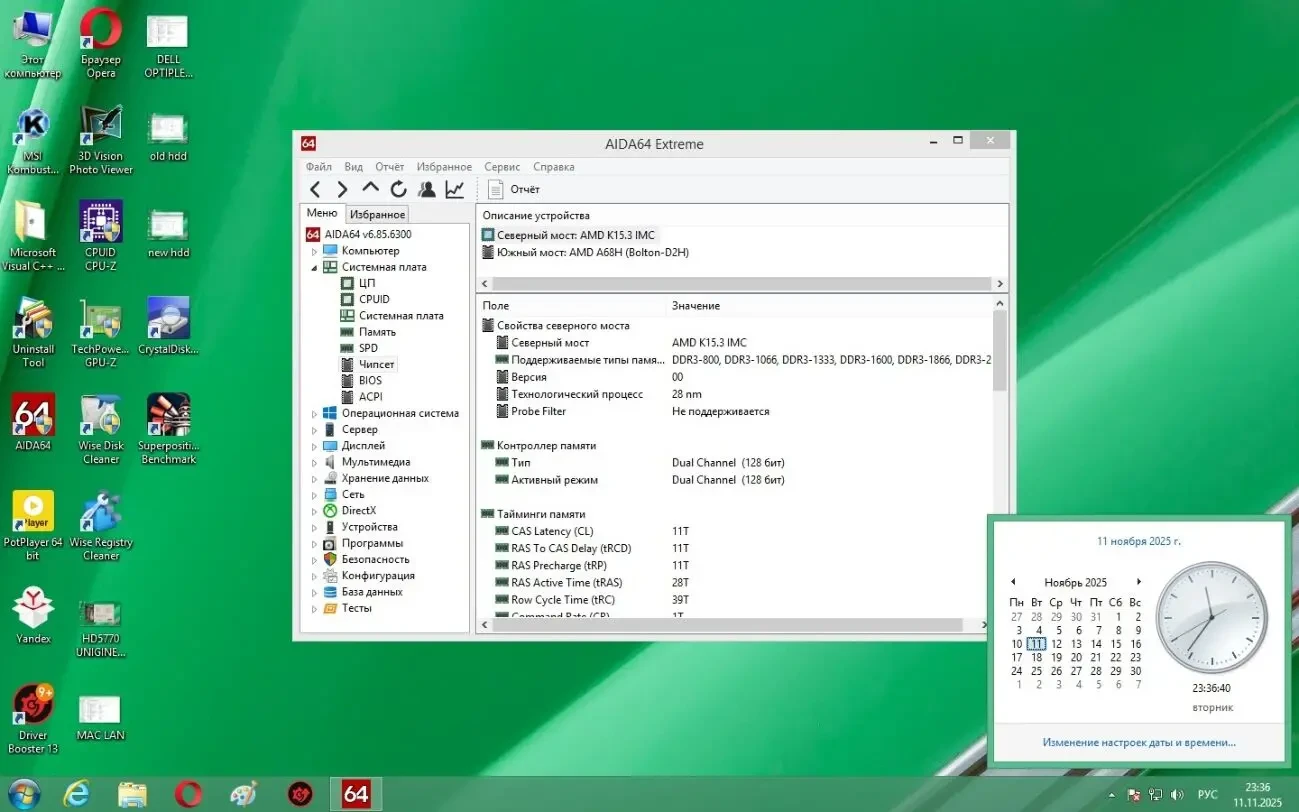Click AIDA64 icon in the taskbar
Image resolution: width=1299 pixels, height=812 pixels.
coord(356,793)
